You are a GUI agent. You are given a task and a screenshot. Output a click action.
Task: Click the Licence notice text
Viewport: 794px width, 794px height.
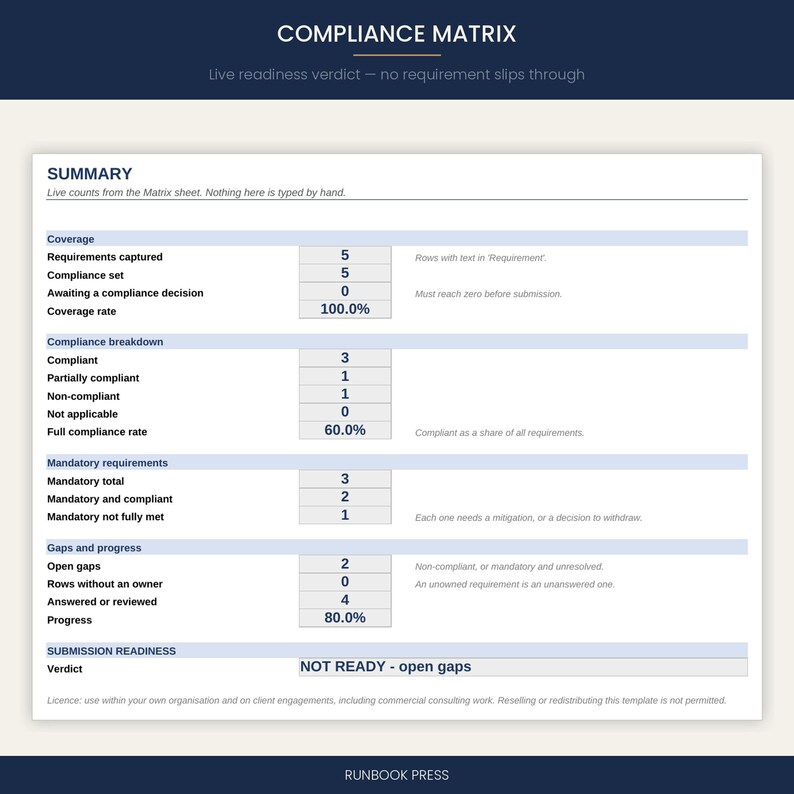(x=386, y=700)
